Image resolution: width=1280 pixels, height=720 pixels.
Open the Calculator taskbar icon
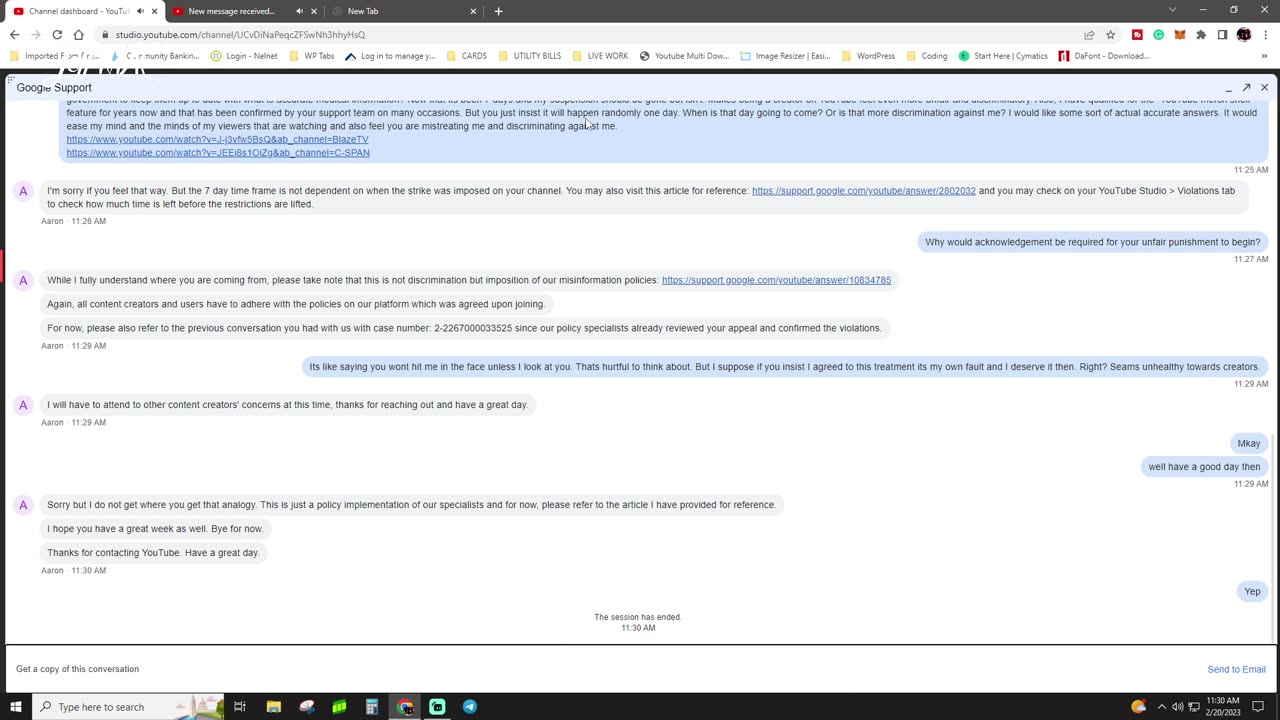(x=371, y=707)
